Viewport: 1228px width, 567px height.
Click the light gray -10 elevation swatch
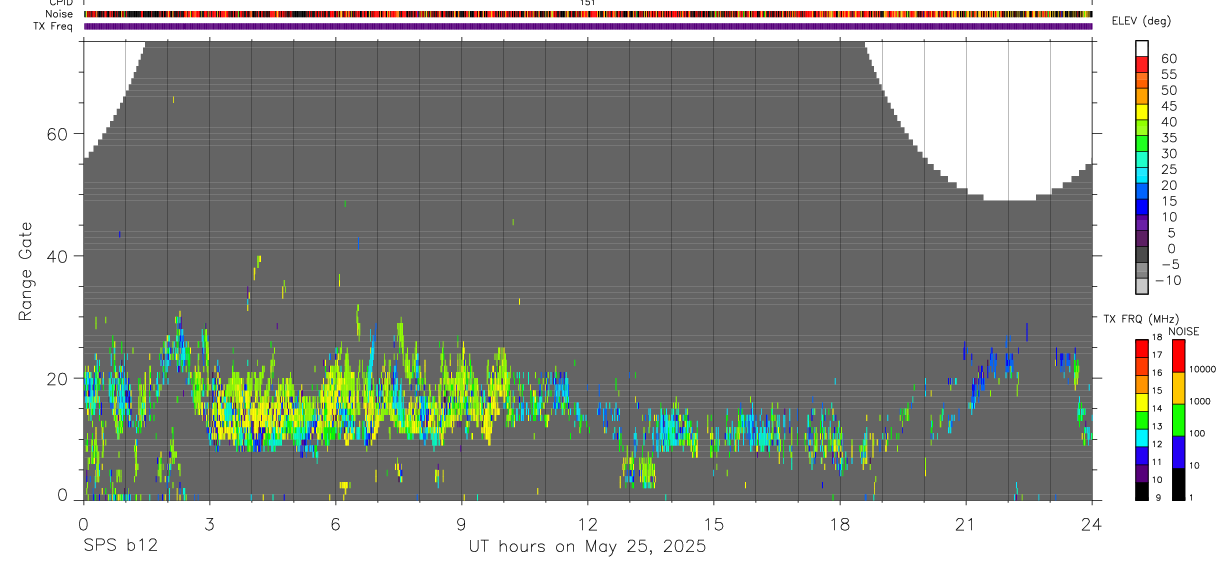coord(1142,285)
